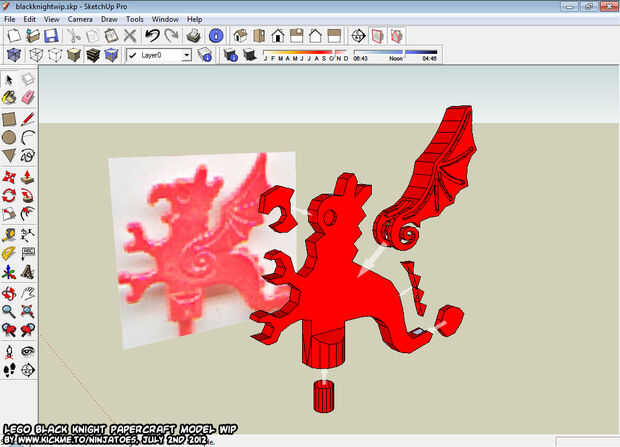Toggle Display Section Cuts
The width and height of the screenshot is (620, 447).
[x=396, y=36]
